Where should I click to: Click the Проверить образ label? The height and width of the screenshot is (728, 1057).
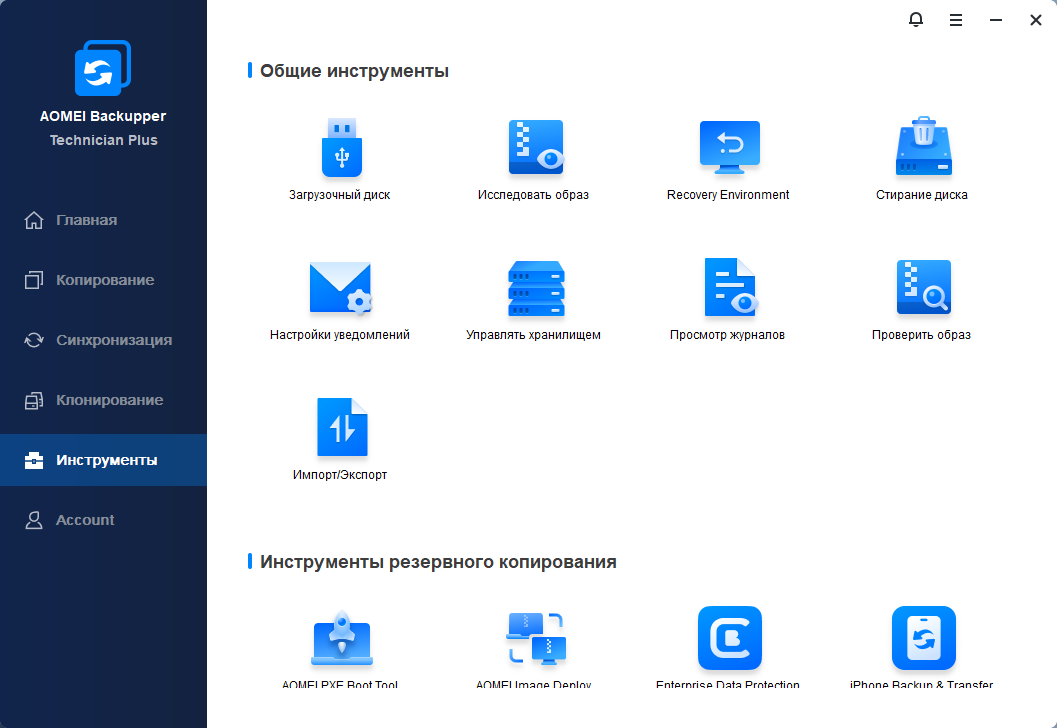point(922,335)
